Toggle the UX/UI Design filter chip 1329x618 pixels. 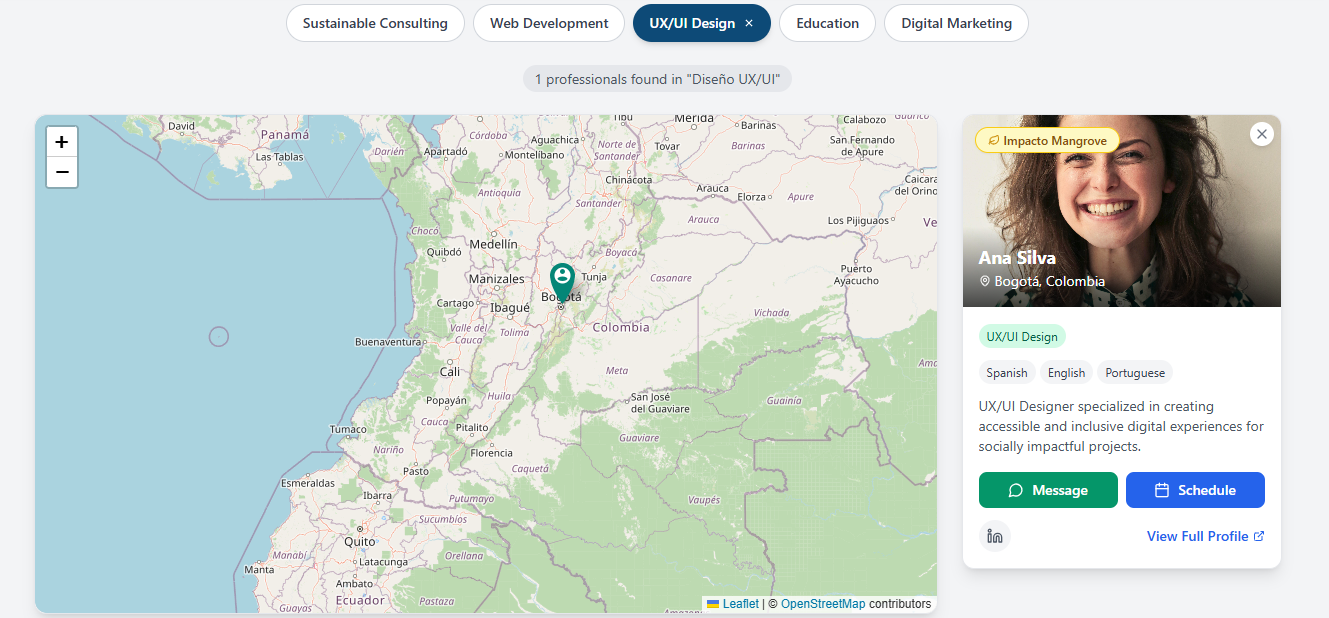(x=702, y=23)
